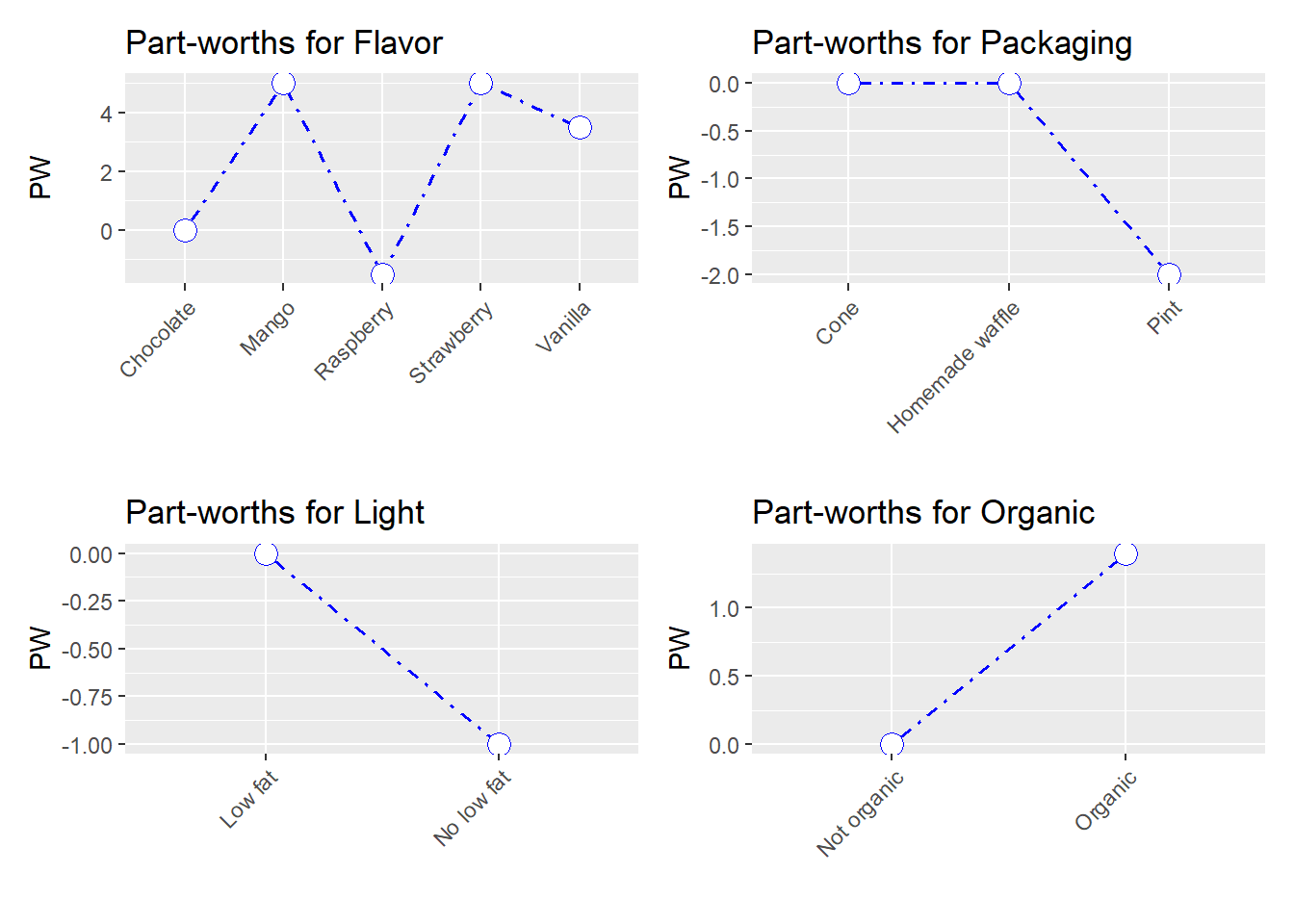
Task: Click the Not organic data point
Action: click(892, 744)
